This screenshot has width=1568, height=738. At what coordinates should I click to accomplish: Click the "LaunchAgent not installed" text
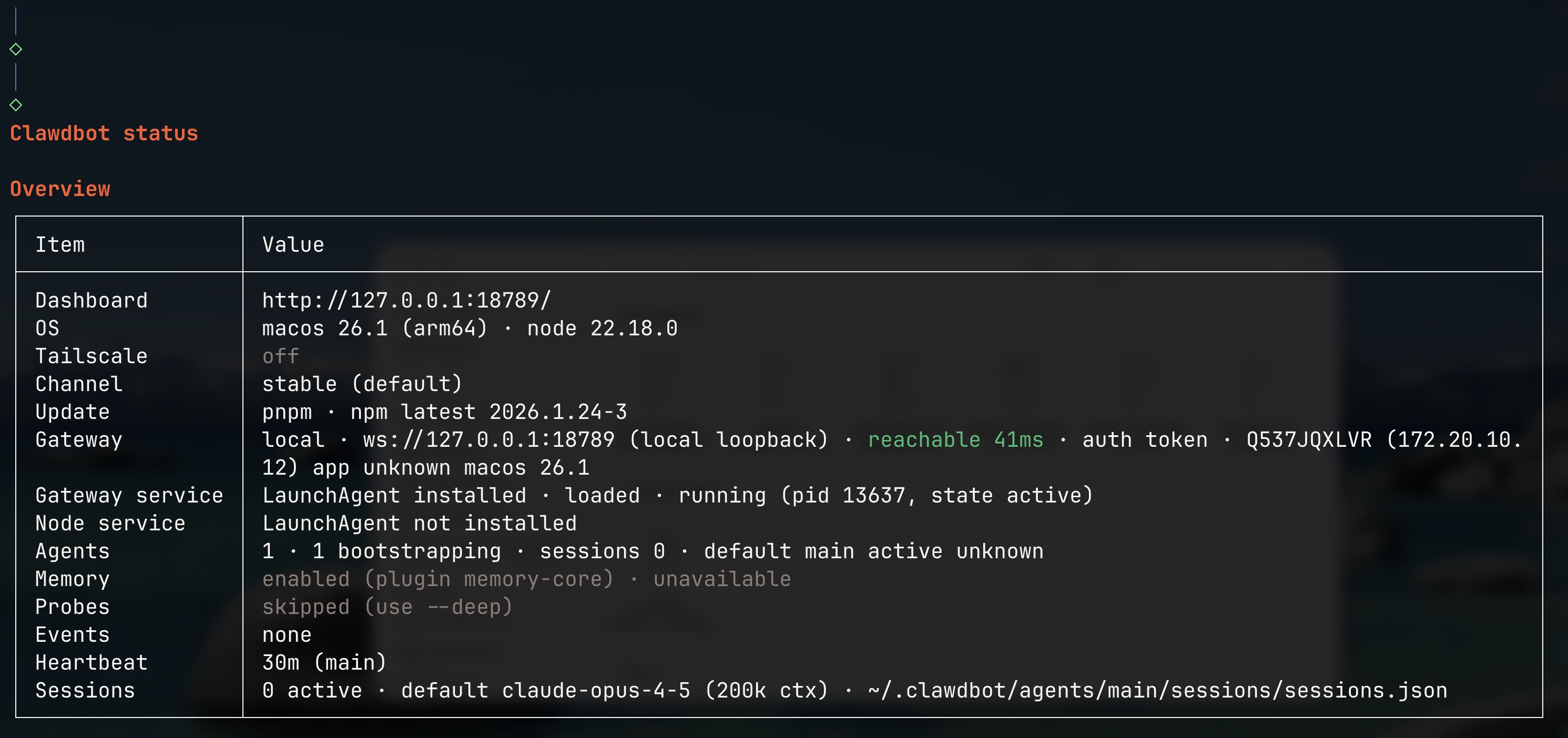(419, 523)
